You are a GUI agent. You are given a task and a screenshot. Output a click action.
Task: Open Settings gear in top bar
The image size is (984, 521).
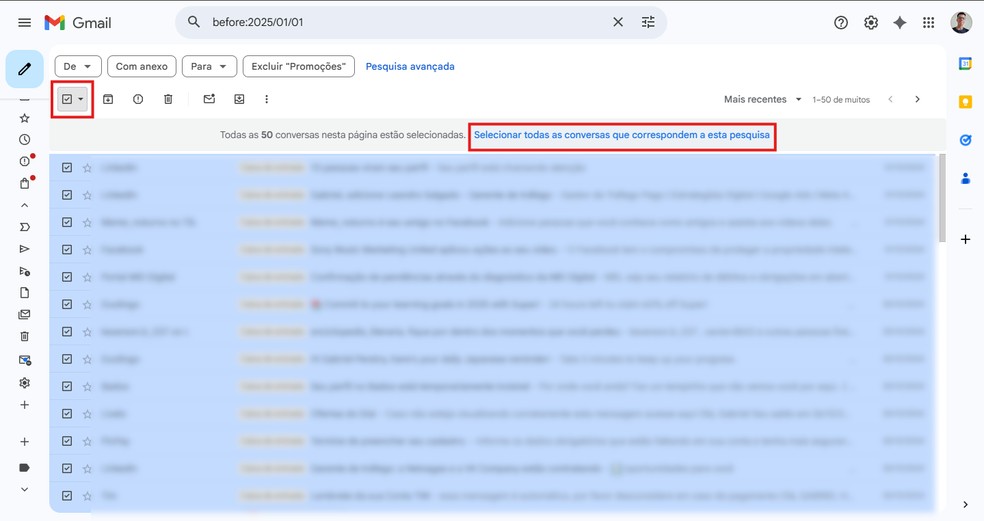tap(871, 23)
